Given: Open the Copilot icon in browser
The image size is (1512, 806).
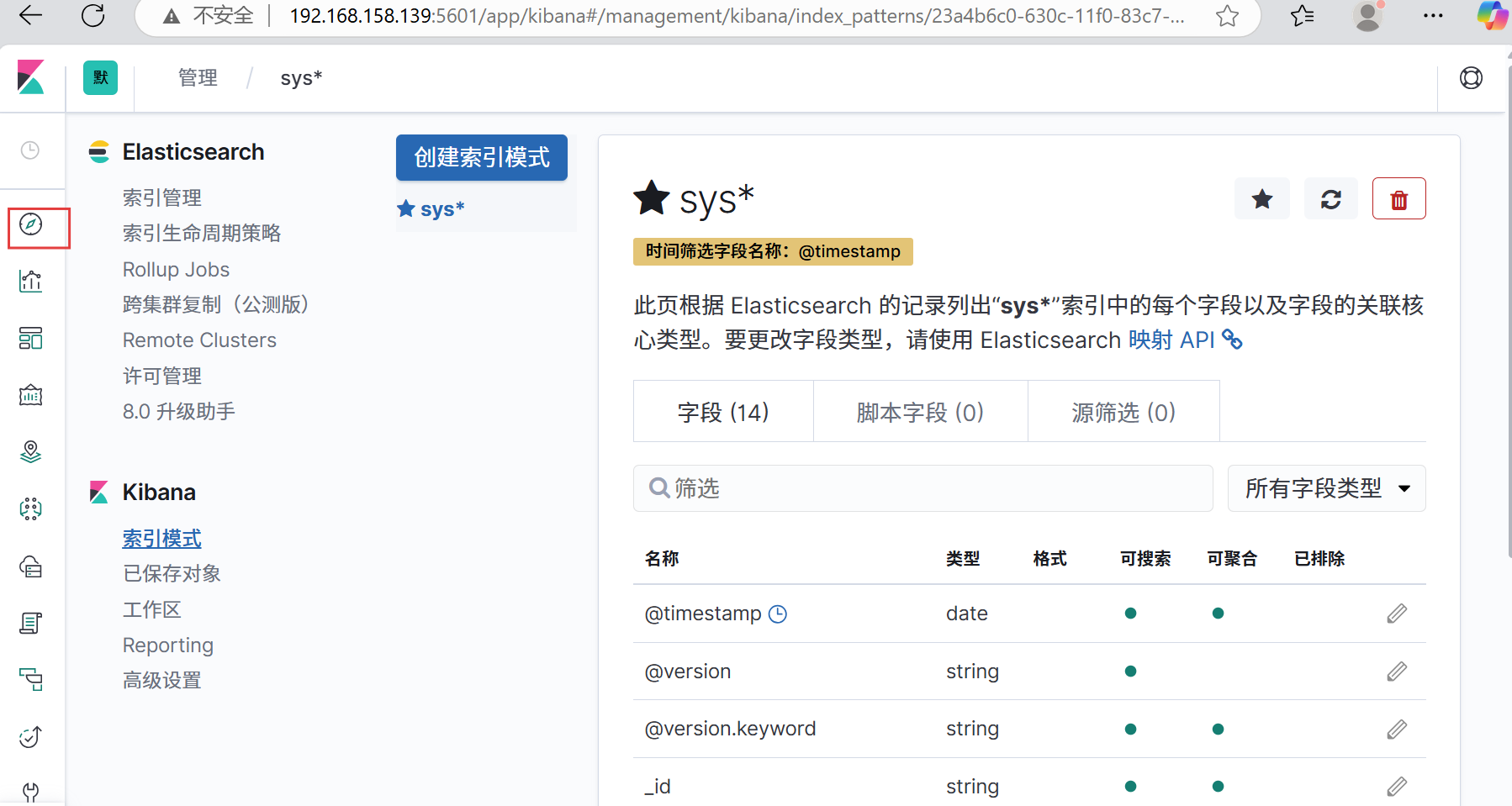Looking at the screenshot, I should click(x=1493, y=15).
